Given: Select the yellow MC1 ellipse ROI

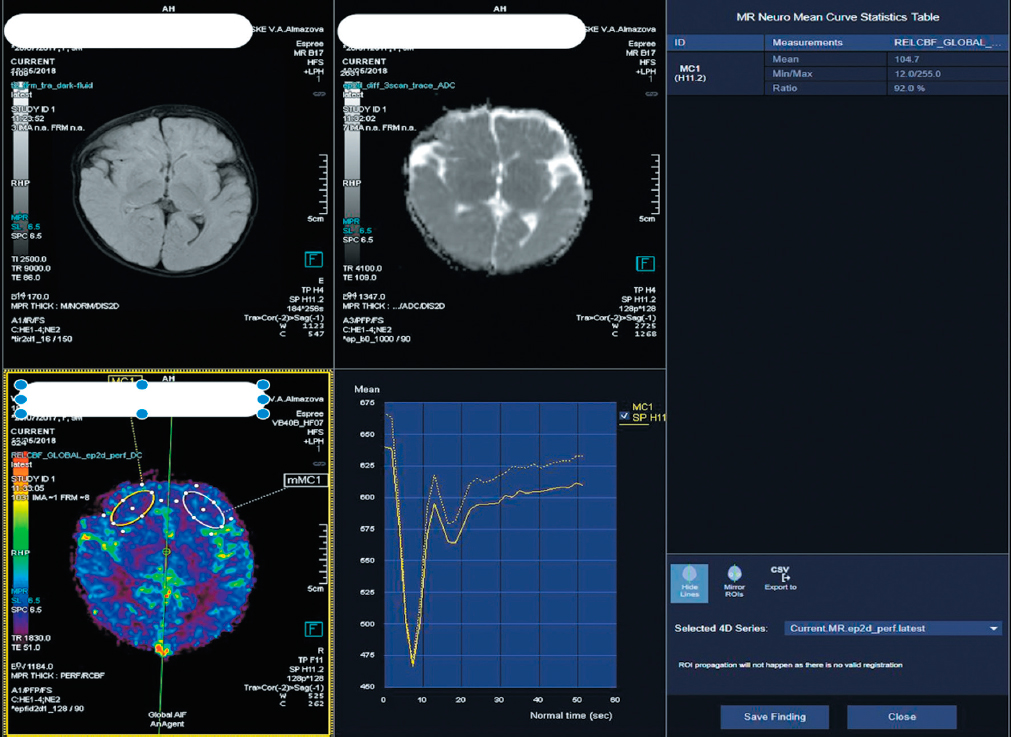Looking at the screenshot, I should (x=133, y=509).
